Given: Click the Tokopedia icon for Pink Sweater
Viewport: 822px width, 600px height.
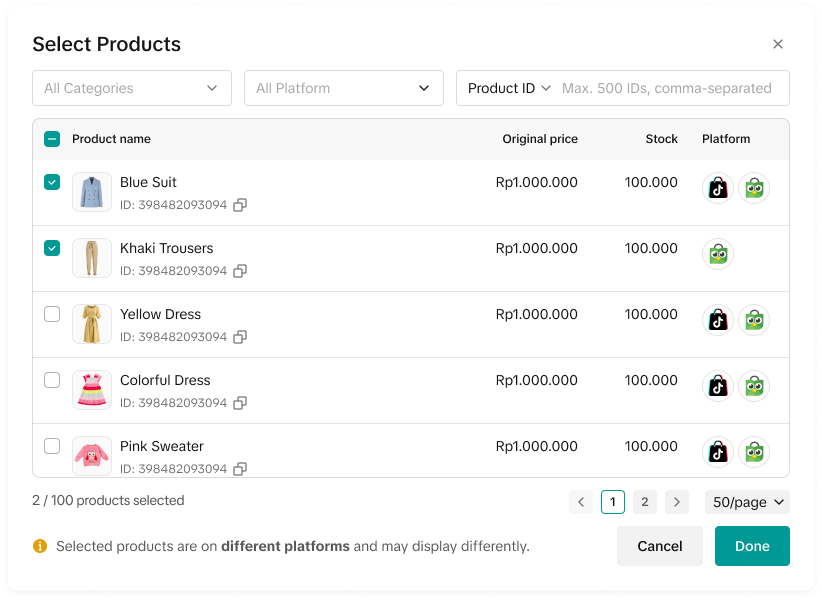Looking at the screenshot, I should click(754, 452).
